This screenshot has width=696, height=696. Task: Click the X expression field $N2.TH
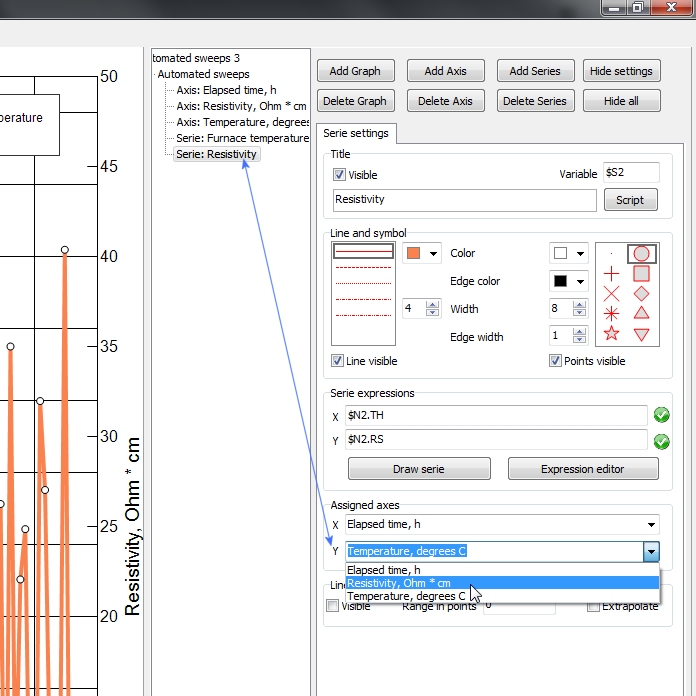pos(496,415)
